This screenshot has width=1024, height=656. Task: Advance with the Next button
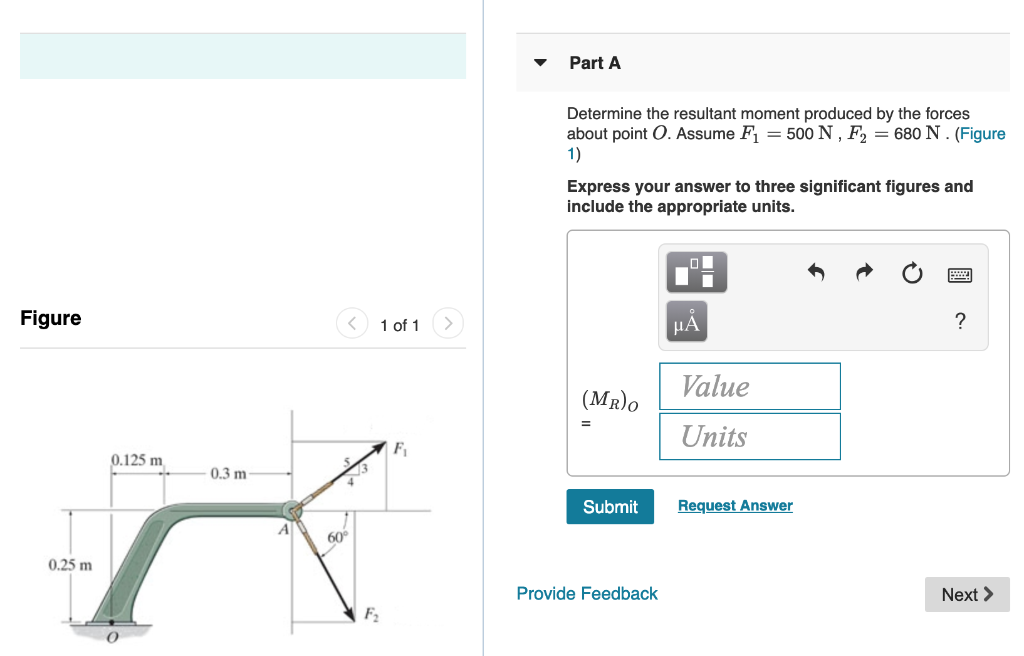[x=966, y=594]
